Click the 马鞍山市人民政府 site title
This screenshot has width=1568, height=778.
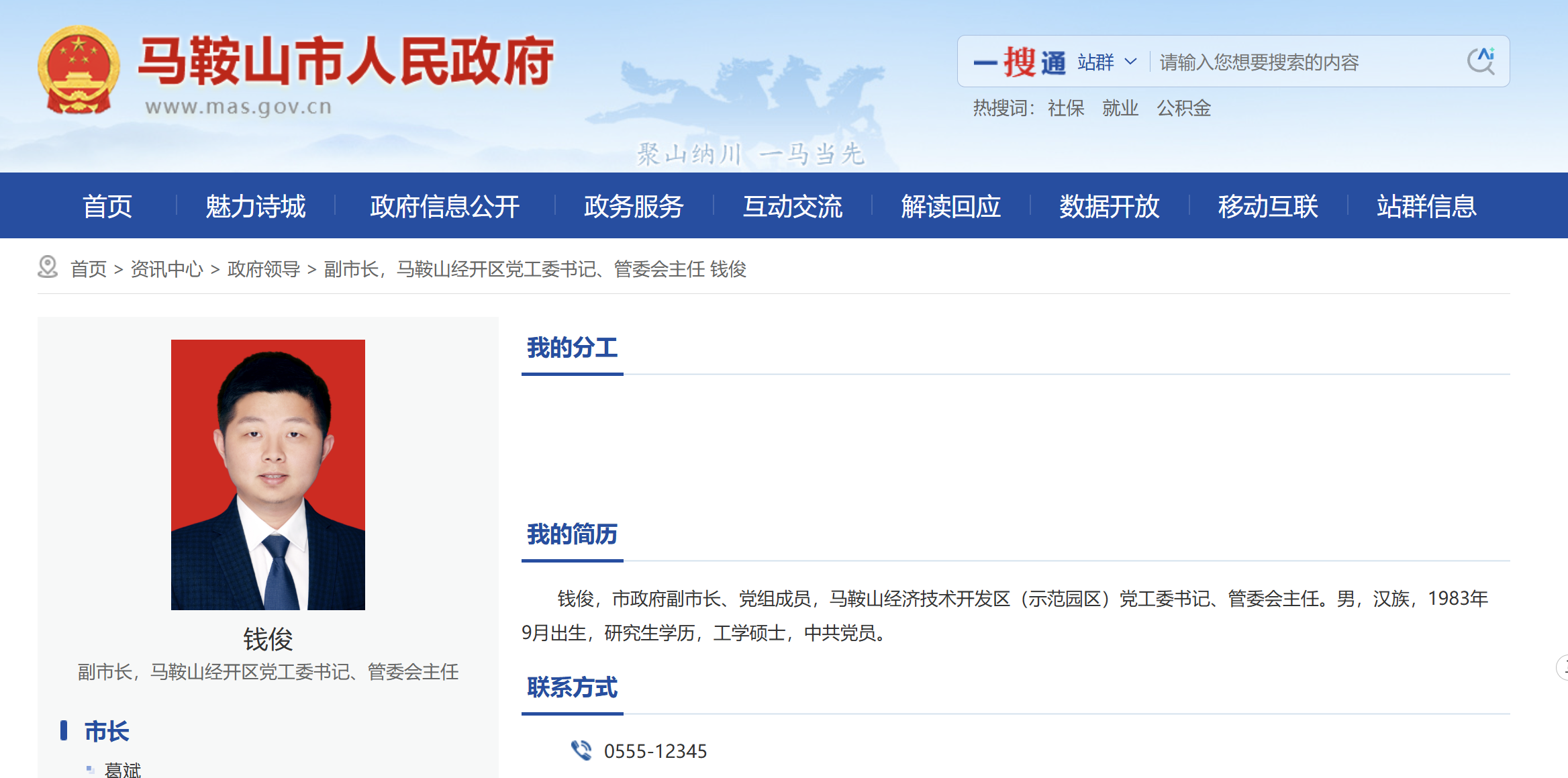click(346, 62)
